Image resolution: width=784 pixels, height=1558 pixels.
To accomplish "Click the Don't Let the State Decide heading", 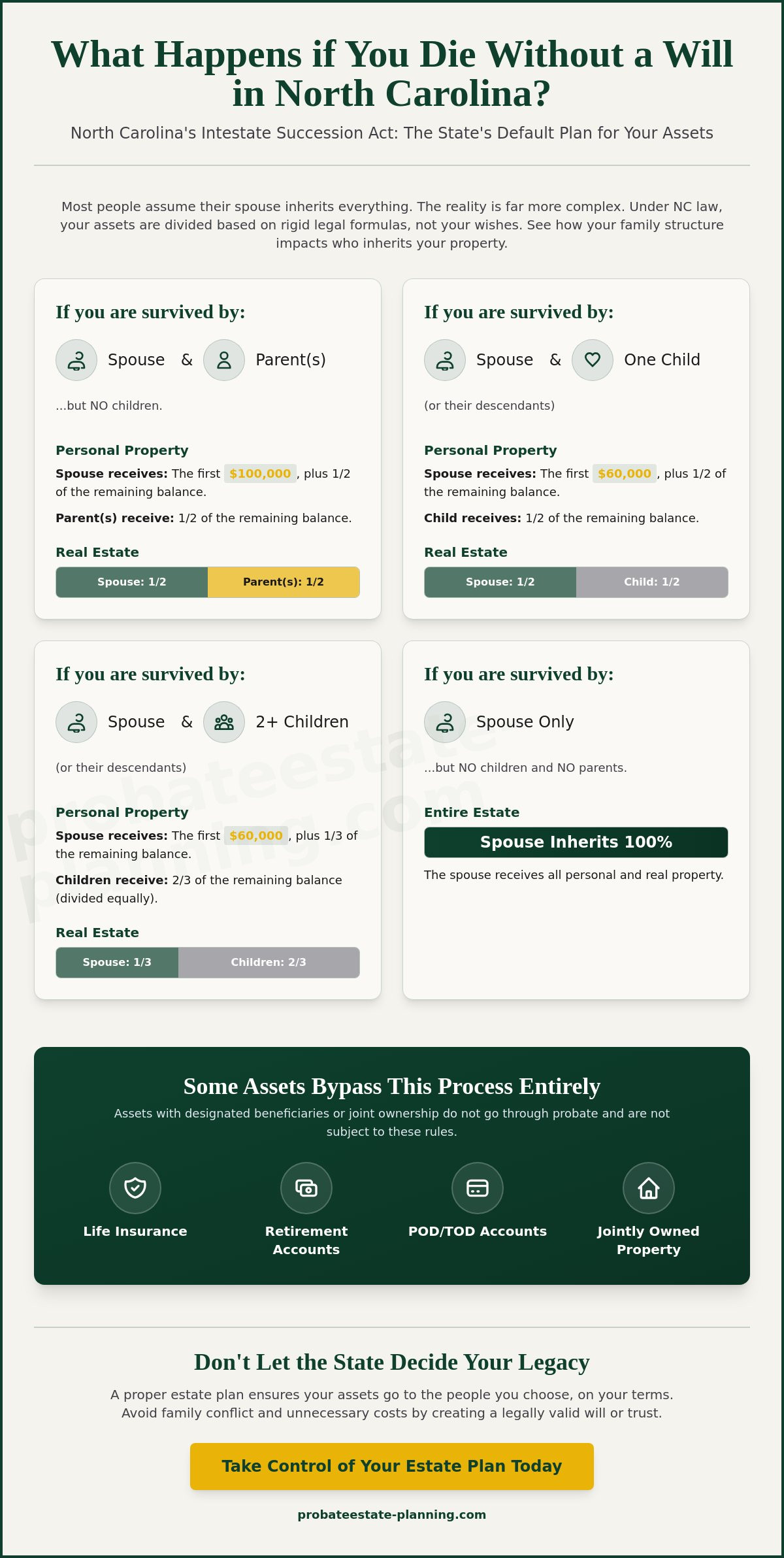I will tap(392, 1362).
